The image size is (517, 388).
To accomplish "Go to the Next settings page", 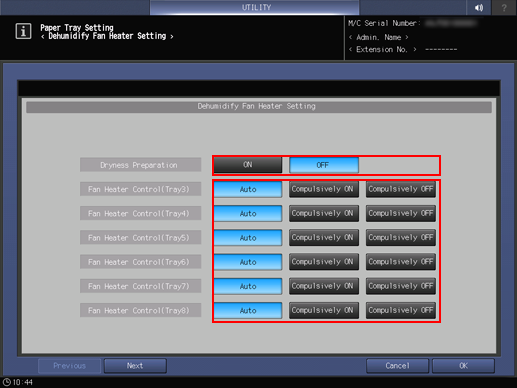I will [135, 366].
